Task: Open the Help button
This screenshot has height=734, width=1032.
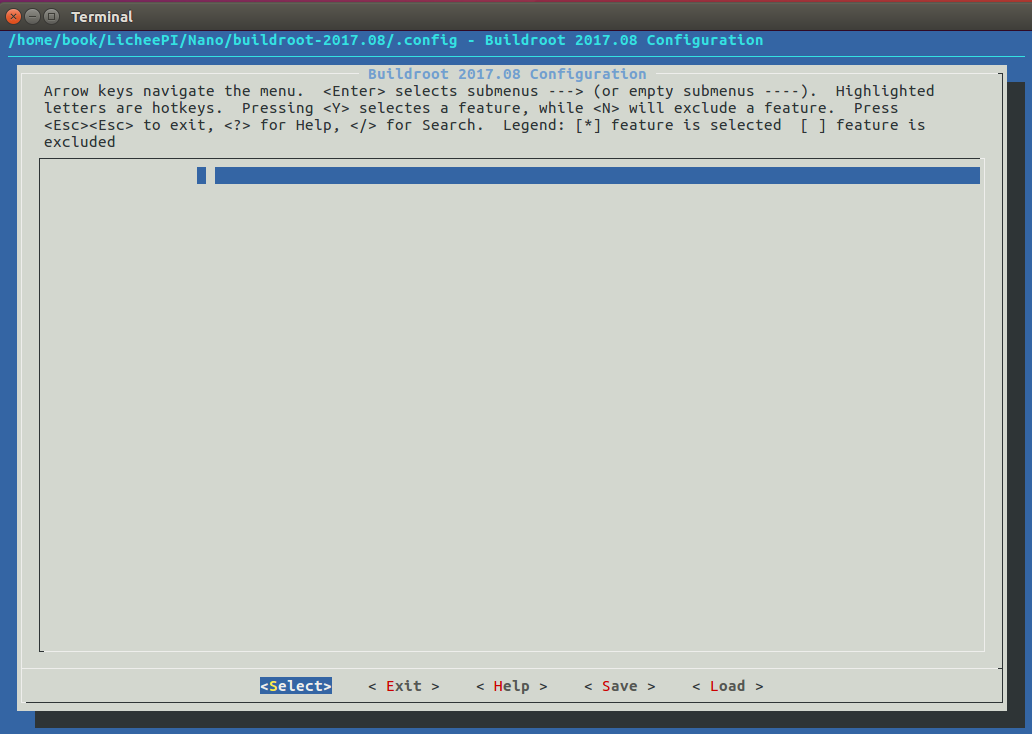Action: click(511, 686)
